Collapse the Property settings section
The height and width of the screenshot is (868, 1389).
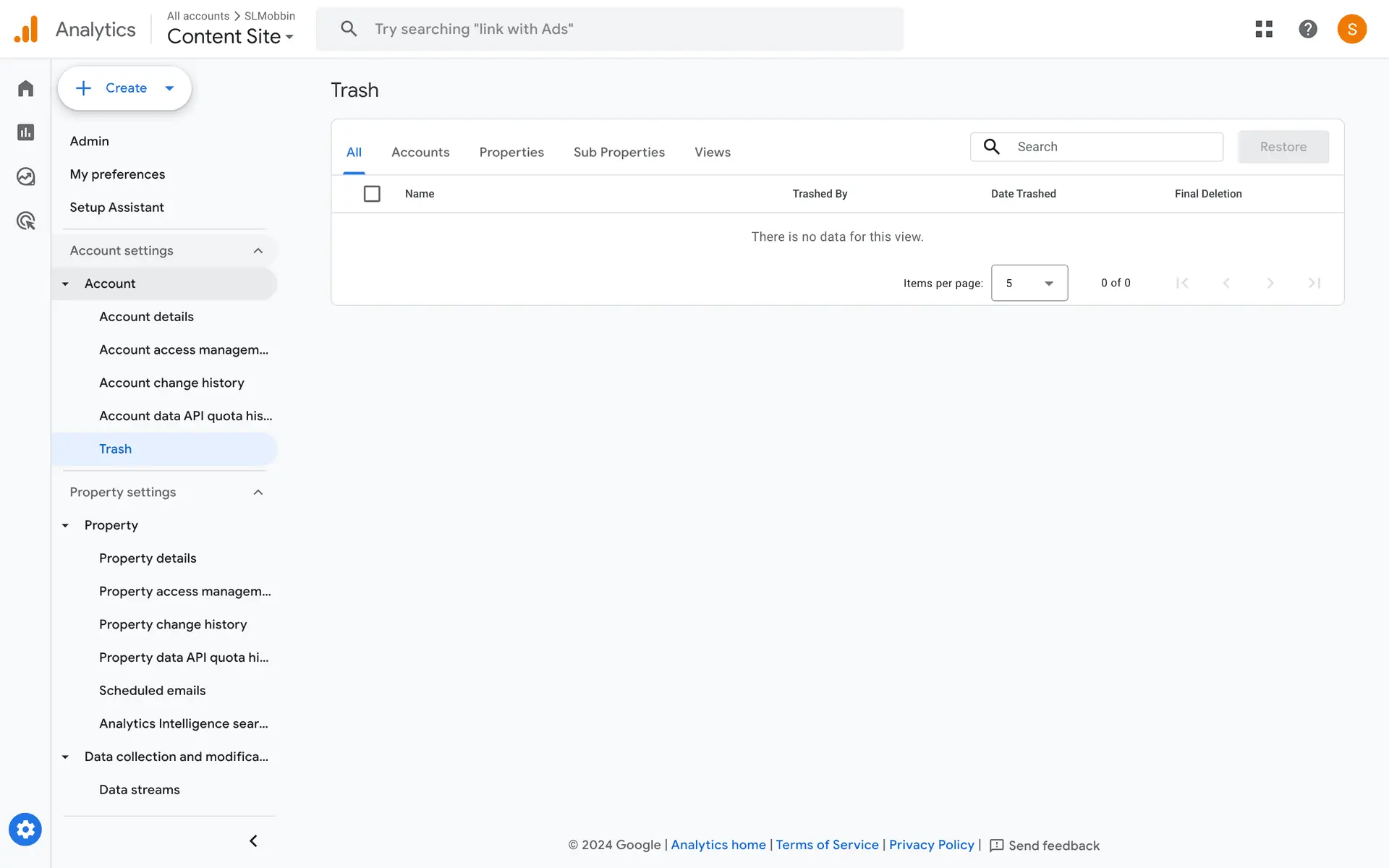pos(258,492)
